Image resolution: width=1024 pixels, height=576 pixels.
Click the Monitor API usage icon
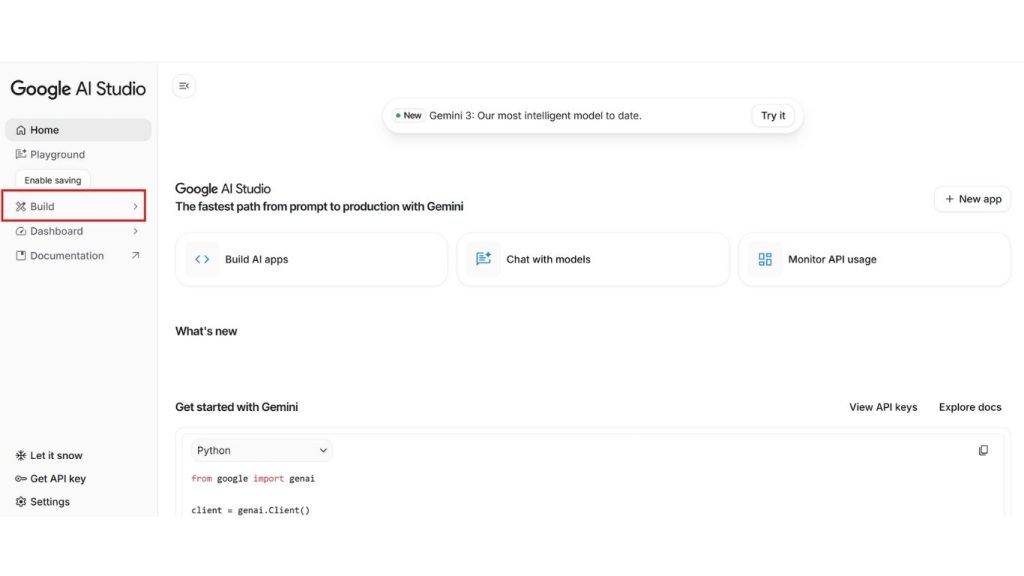765,259
